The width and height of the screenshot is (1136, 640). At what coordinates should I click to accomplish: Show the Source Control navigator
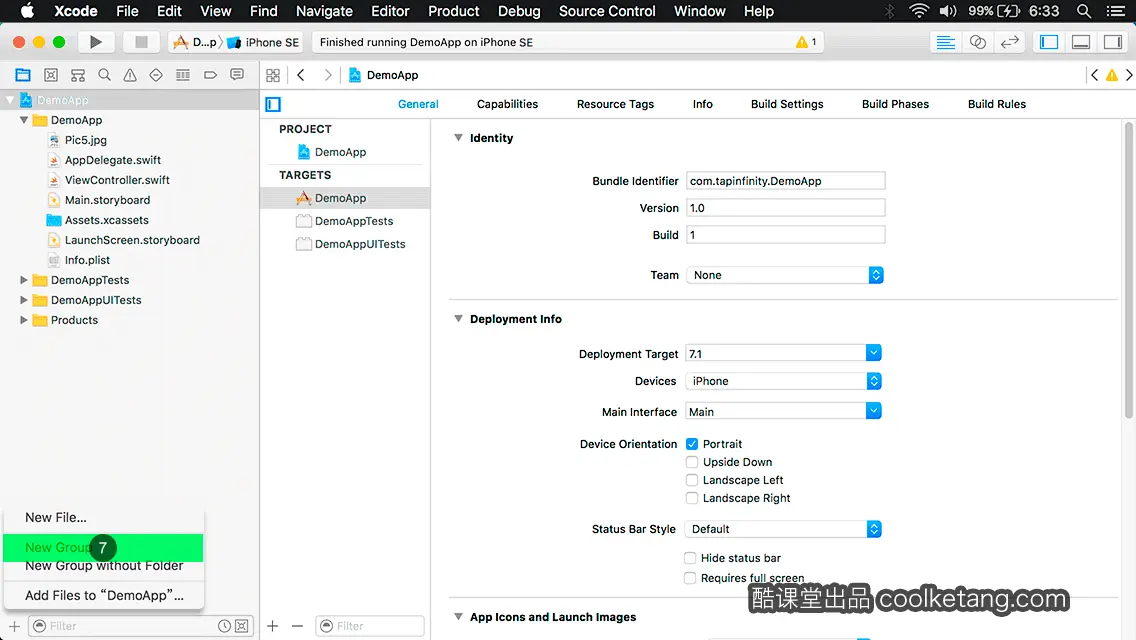click(x=51, y=75)
